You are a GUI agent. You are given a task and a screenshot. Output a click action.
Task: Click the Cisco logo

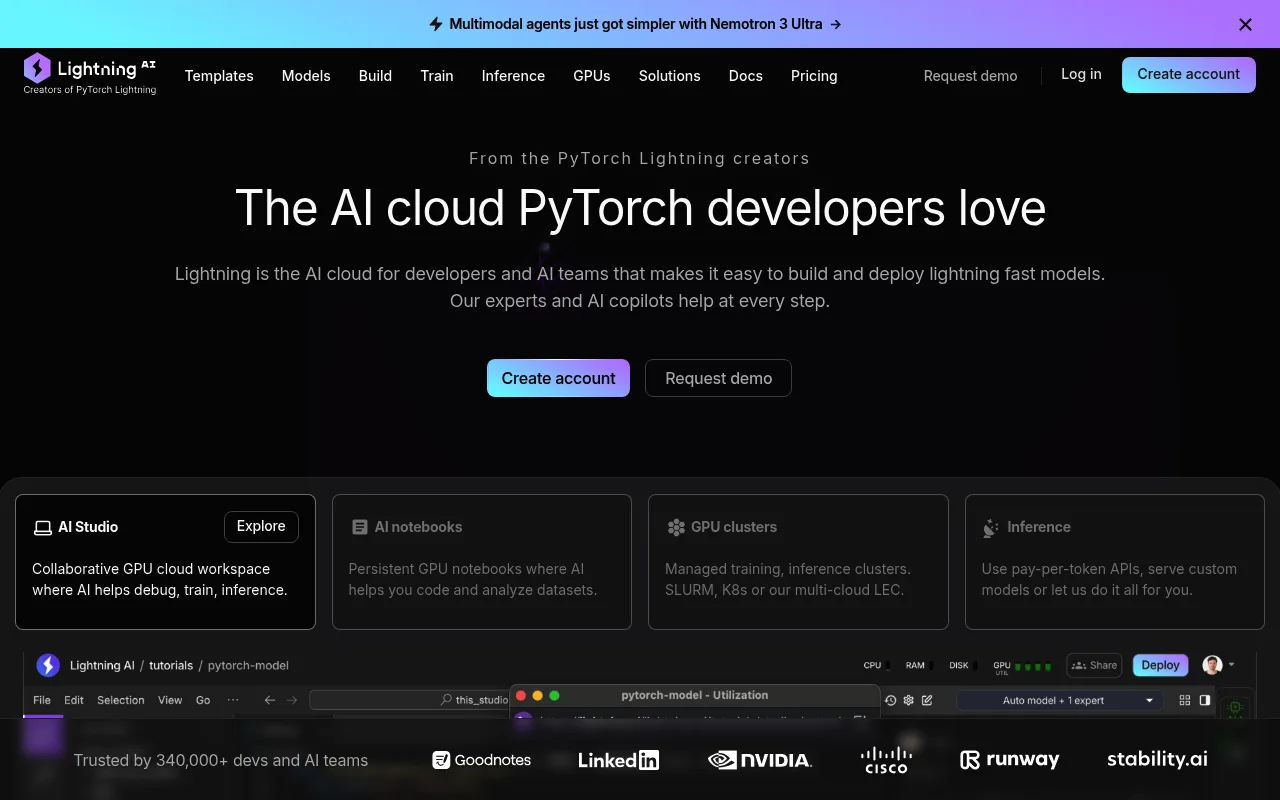click(x=885, y=760)
